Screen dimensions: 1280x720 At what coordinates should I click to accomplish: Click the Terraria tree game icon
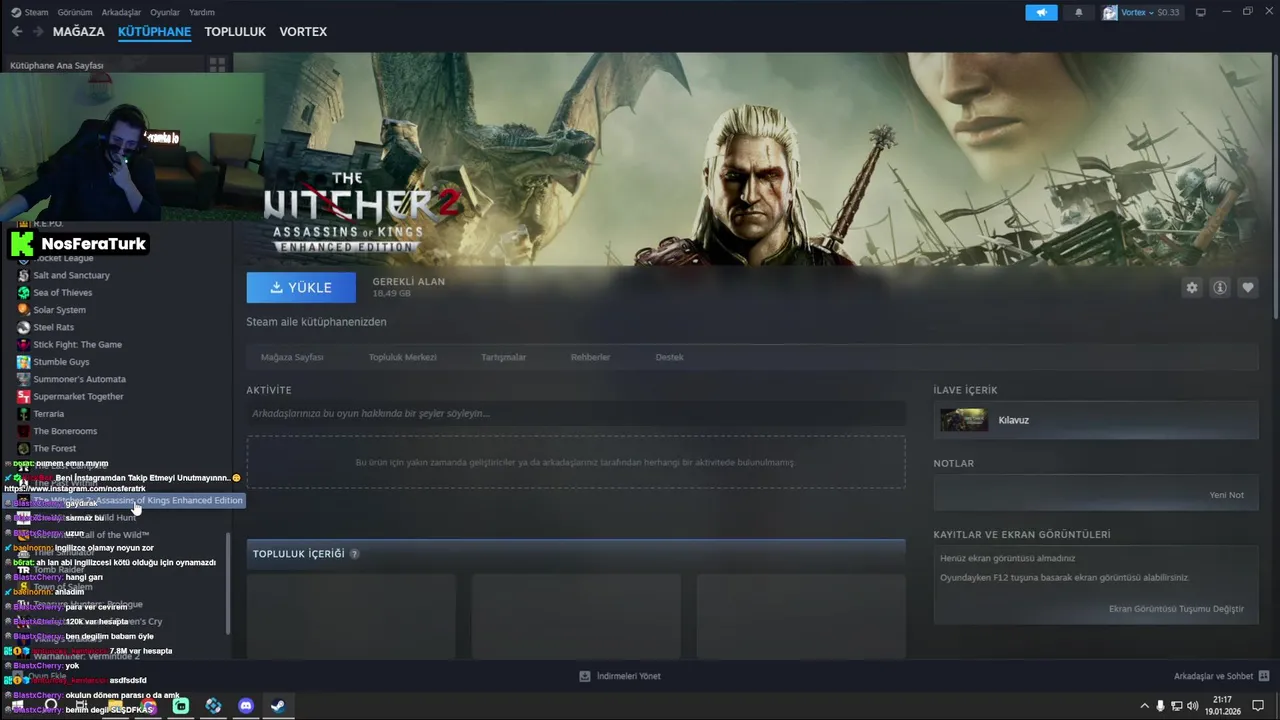click(24, 414)
